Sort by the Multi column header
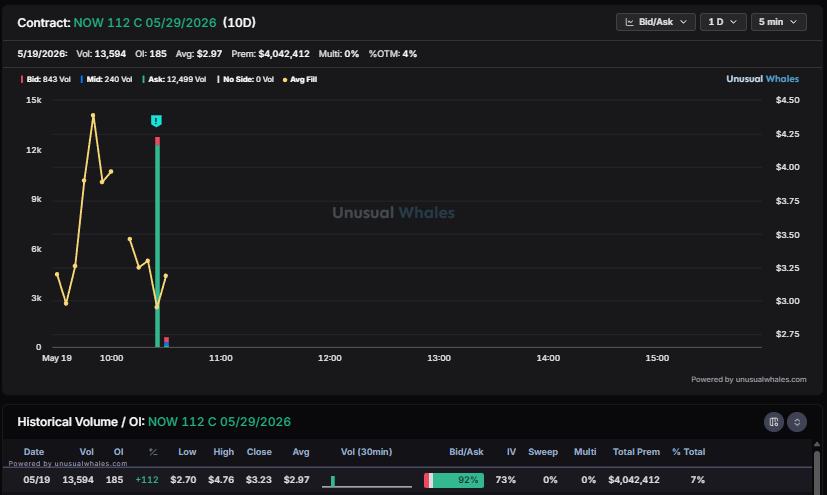 (x=585, y=452)
